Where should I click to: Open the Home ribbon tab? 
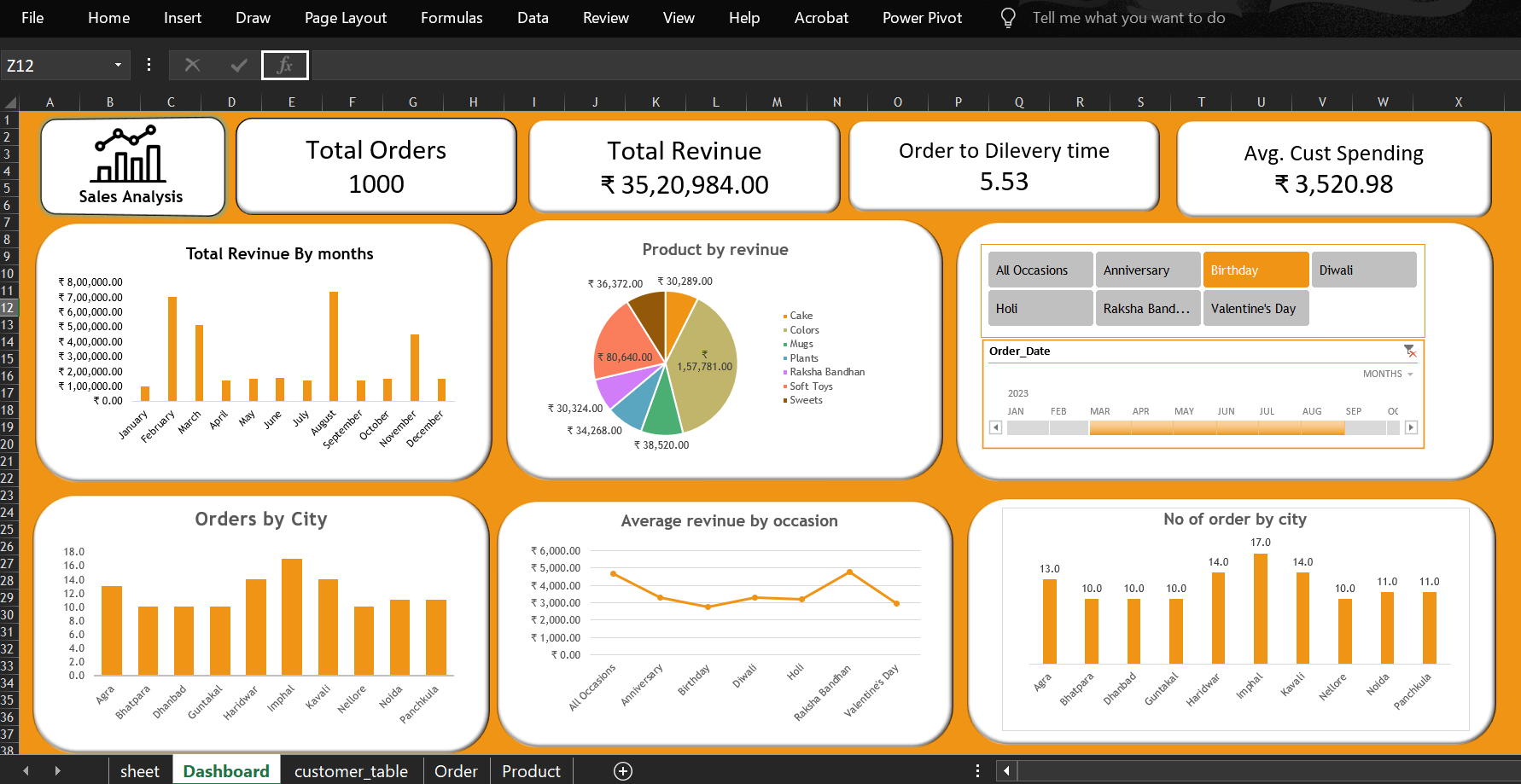click(109, 18)
